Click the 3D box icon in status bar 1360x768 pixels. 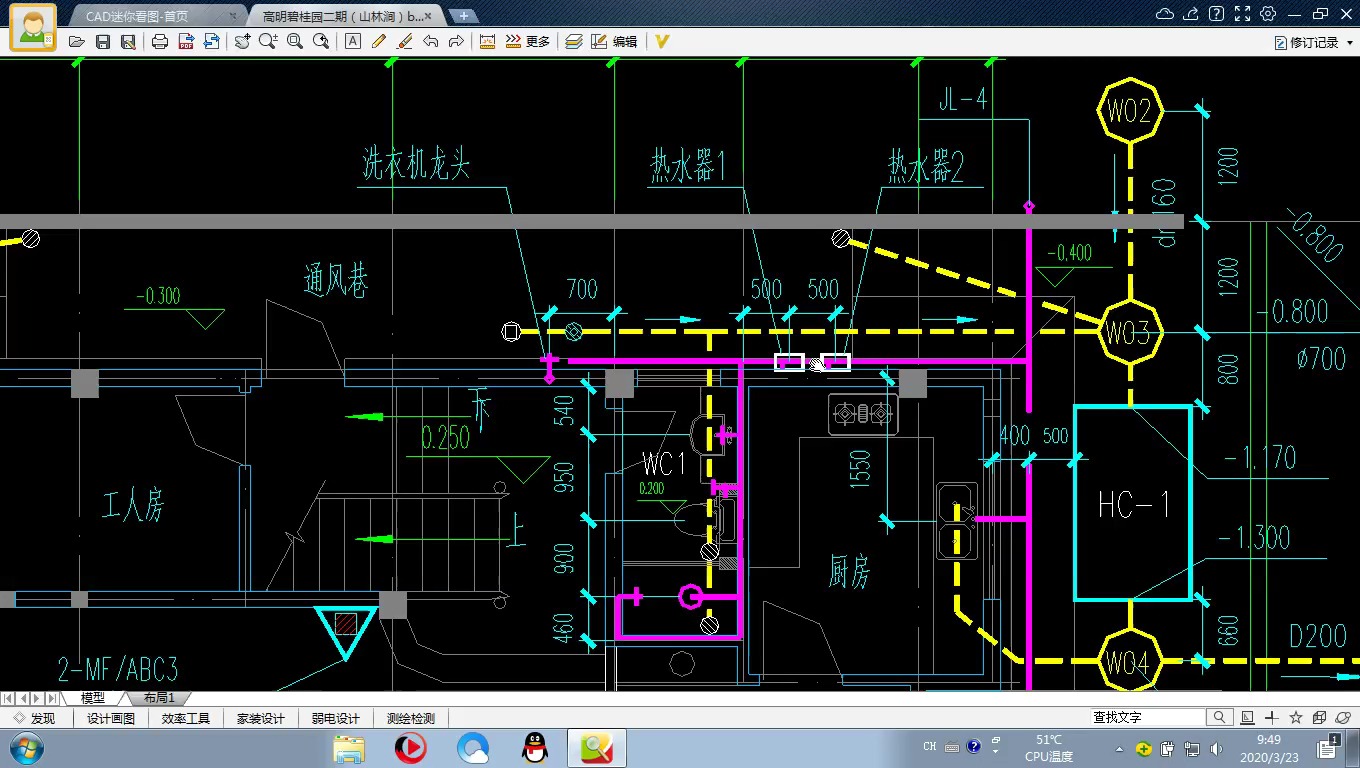click(1320, 717)
